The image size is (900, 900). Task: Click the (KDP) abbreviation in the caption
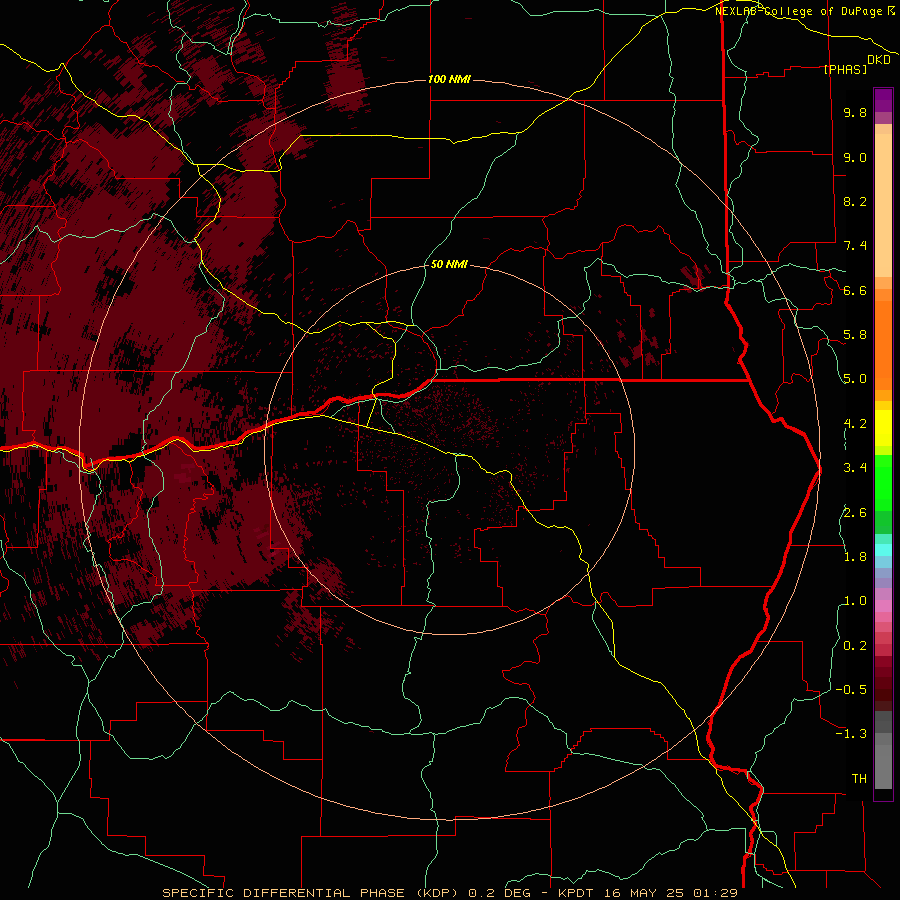[437, 893]
